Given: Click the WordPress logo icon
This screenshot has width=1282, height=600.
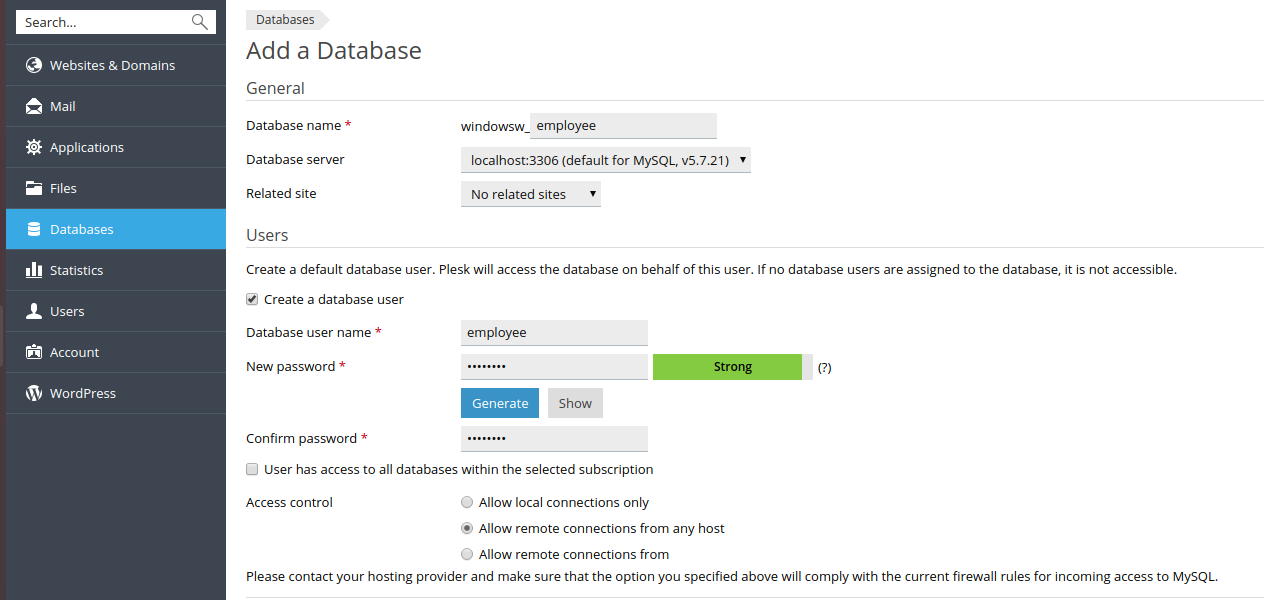Looking at the screenshot, I should [34, 394].
